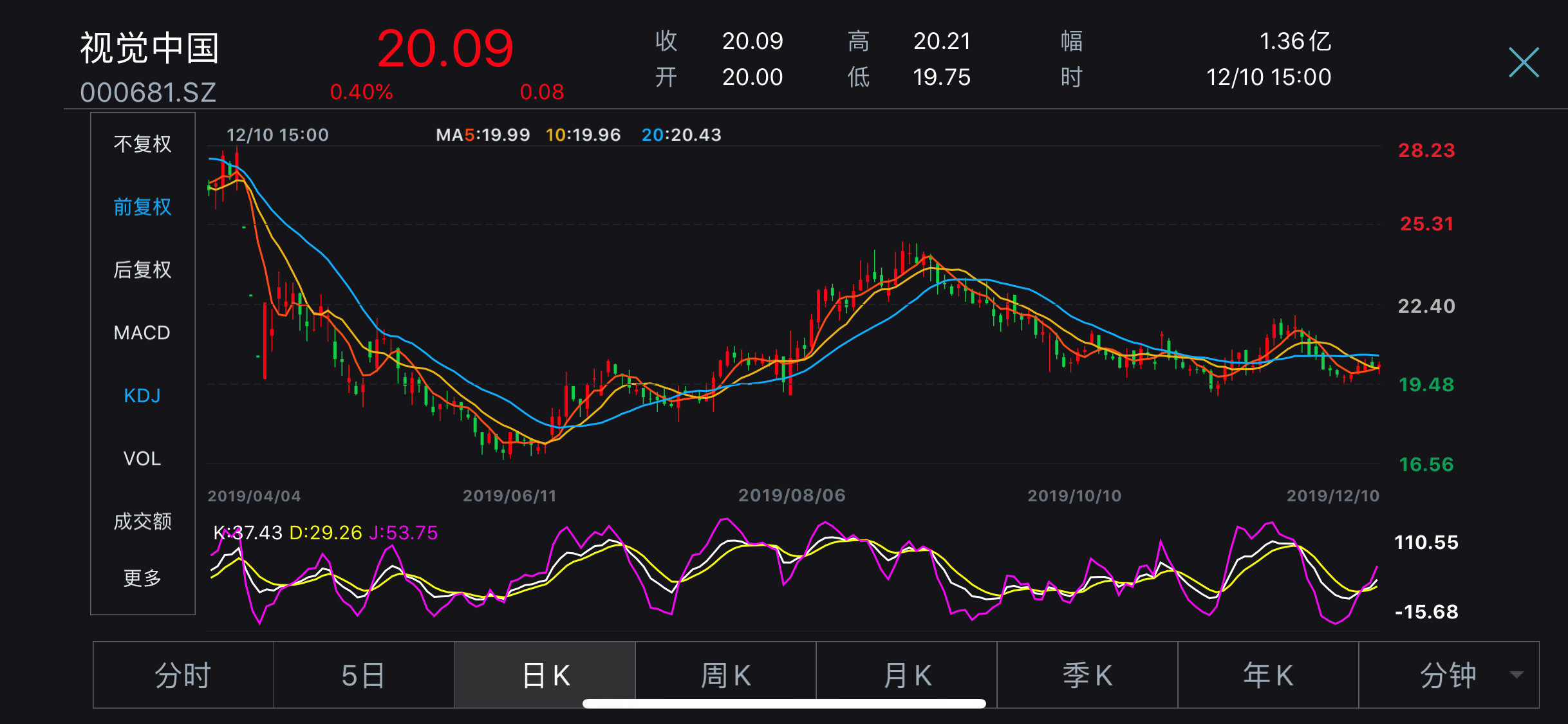Click the 2019/08/06 date axis label

tap(792, 496)
